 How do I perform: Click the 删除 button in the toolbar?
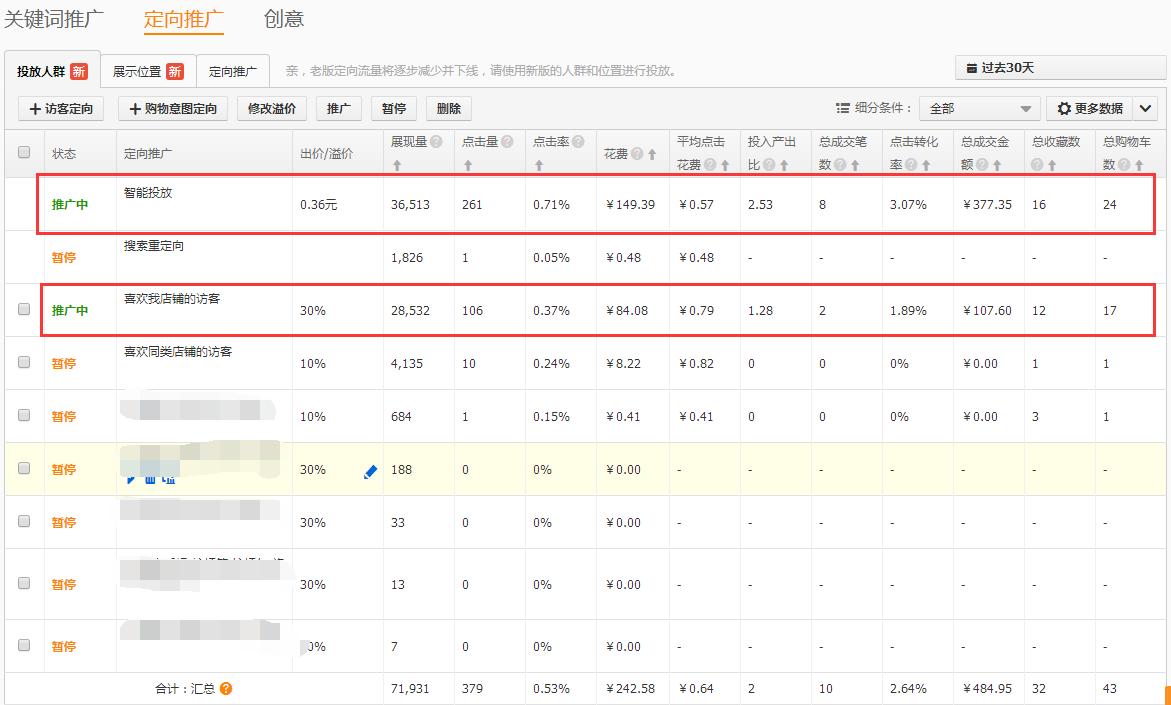(448, 108)
